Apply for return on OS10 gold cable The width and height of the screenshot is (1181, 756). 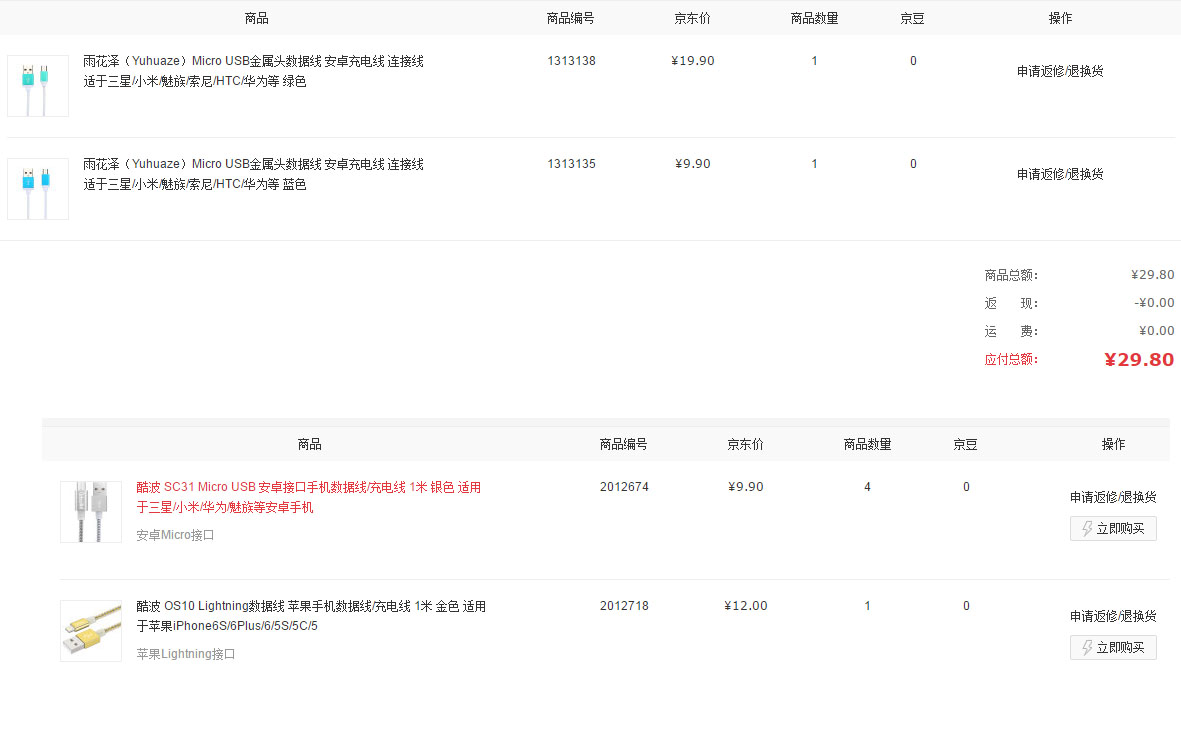pyautogui.click(x=1113, y=616)
